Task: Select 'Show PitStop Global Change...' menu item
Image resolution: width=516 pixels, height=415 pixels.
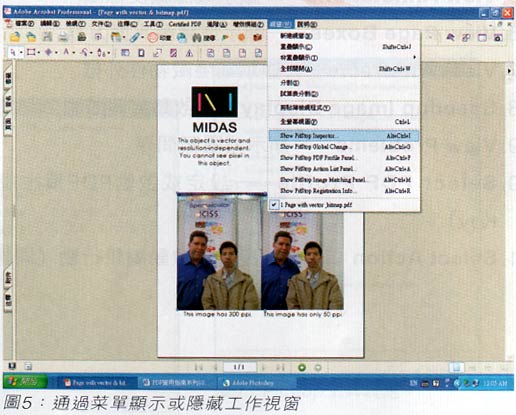Action: (x=344, y=147)
